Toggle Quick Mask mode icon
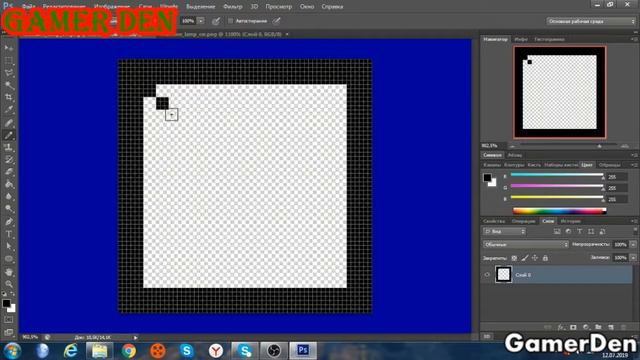 (9, 320)
